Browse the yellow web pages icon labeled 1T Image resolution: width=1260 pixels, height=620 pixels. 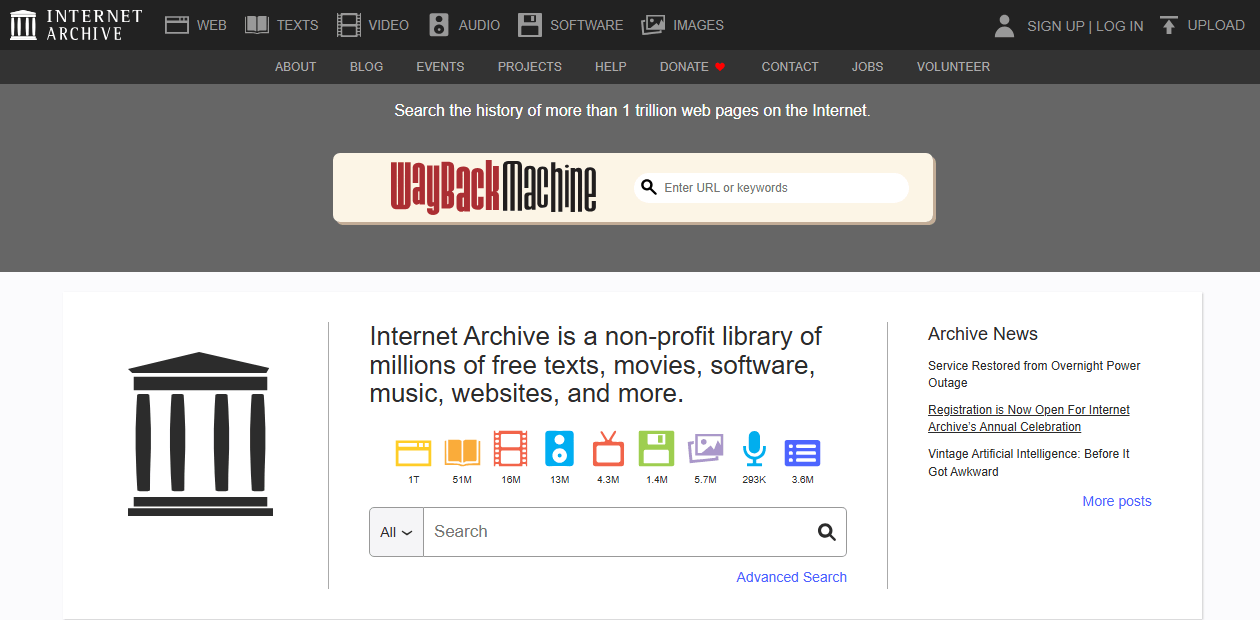click(413, 453)
